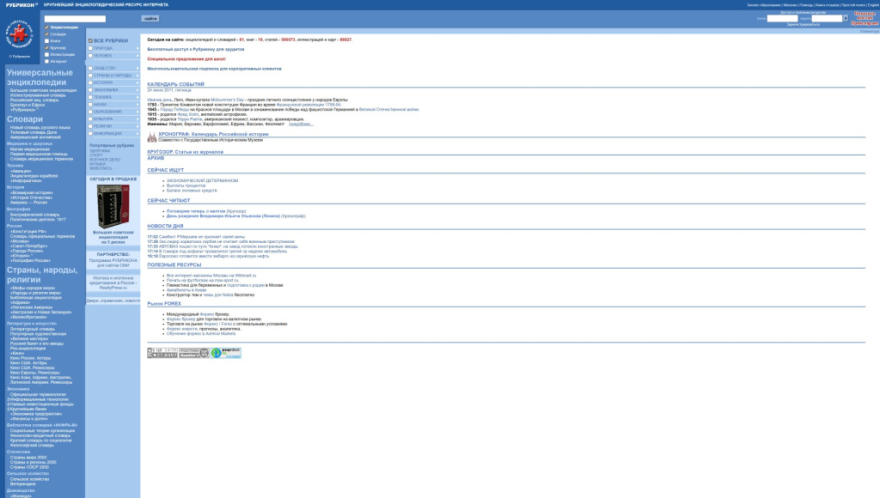The image size is (880, 498).
Task: Click the main search text field
Action: pyautogui.click(x=89, y=18)
